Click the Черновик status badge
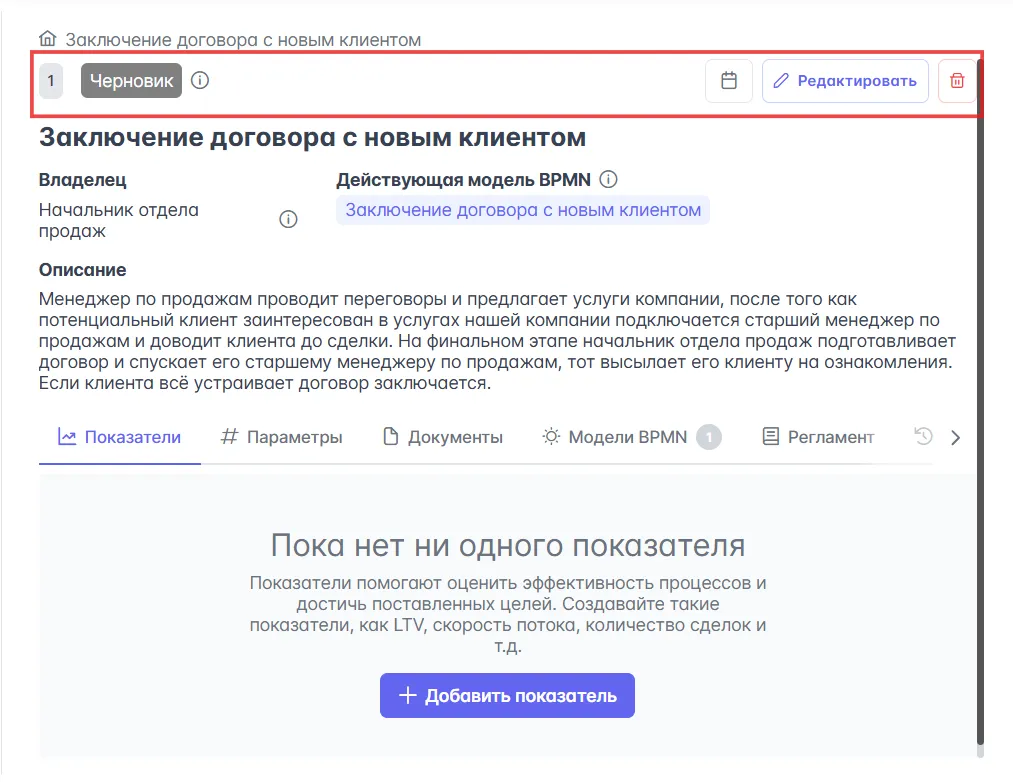1013x782 pixels. (131, 81)
